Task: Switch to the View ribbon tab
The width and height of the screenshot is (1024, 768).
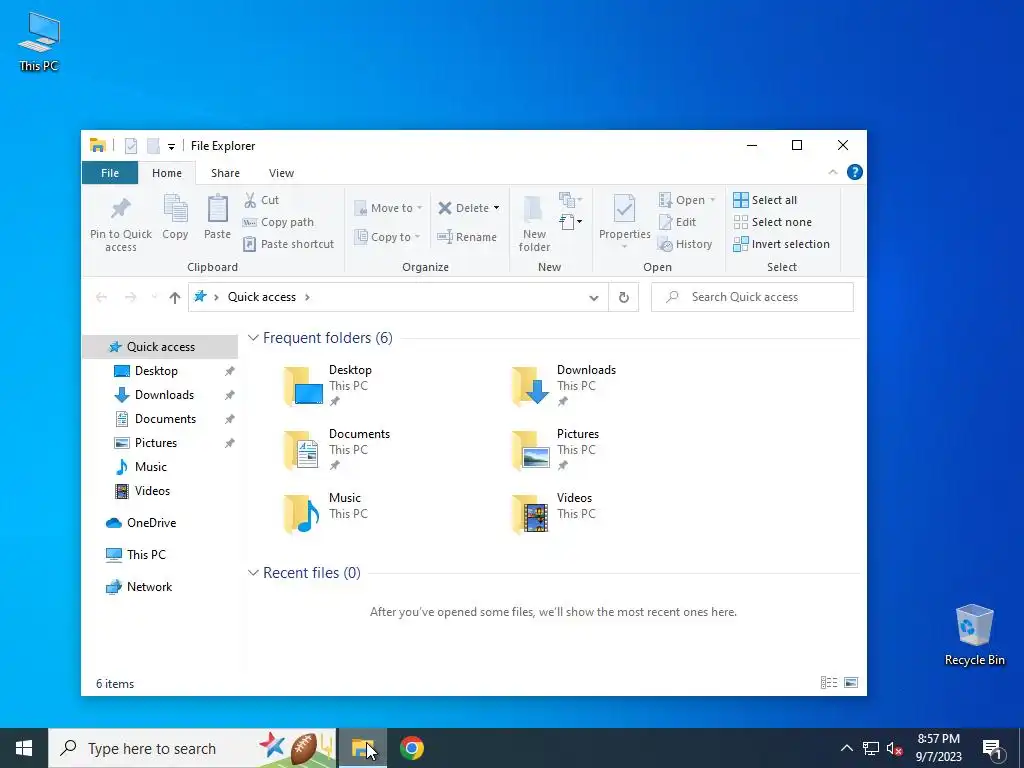Action: tap(281, 173)
